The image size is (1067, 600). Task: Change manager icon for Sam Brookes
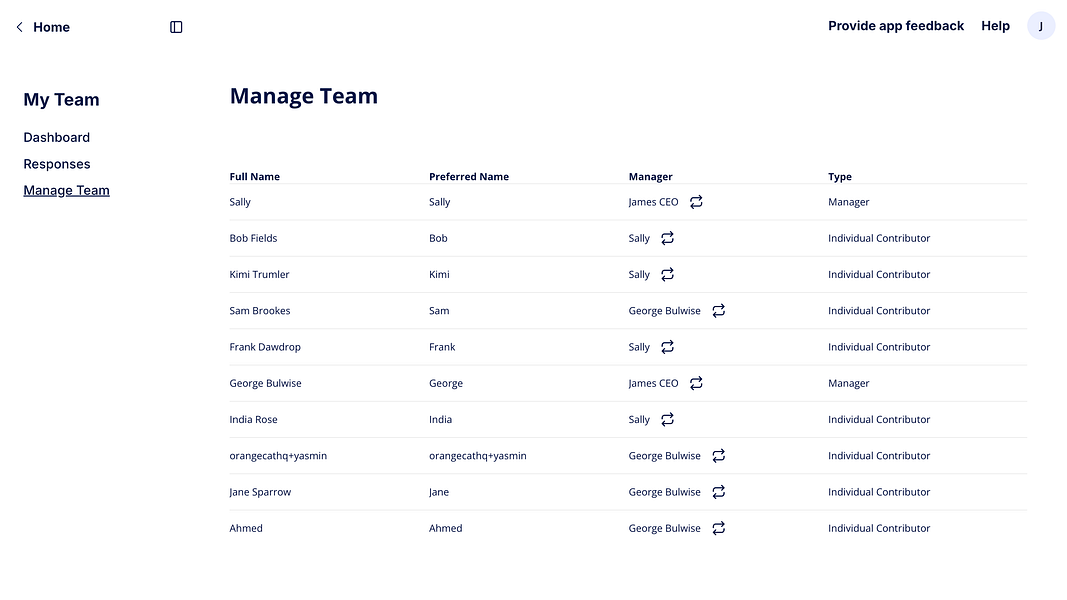click(719, 311)
